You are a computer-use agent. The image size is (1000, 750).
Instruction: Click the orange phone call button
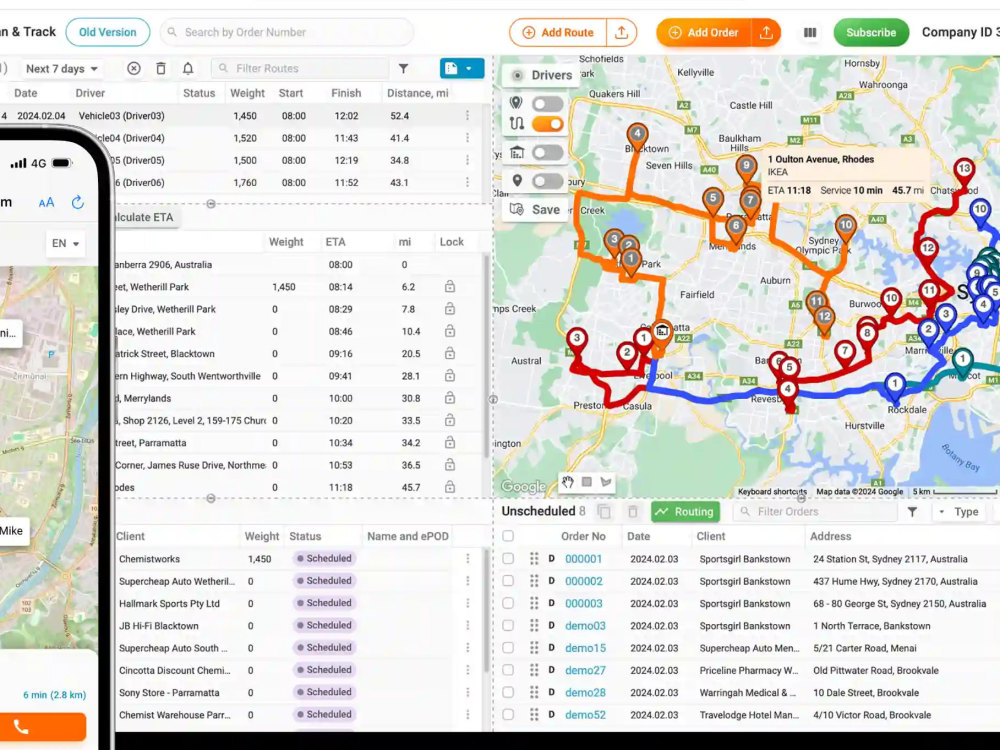(x=41, y=727)
